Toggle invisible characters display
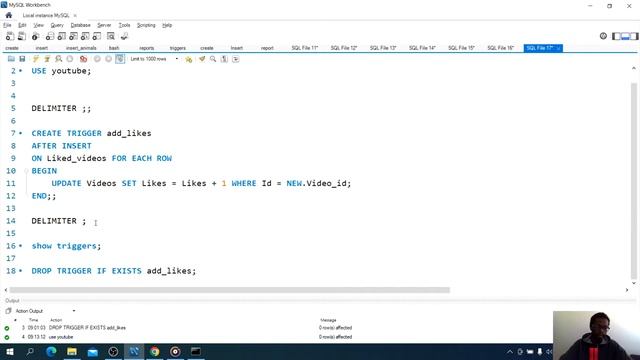 click(224, 59)
